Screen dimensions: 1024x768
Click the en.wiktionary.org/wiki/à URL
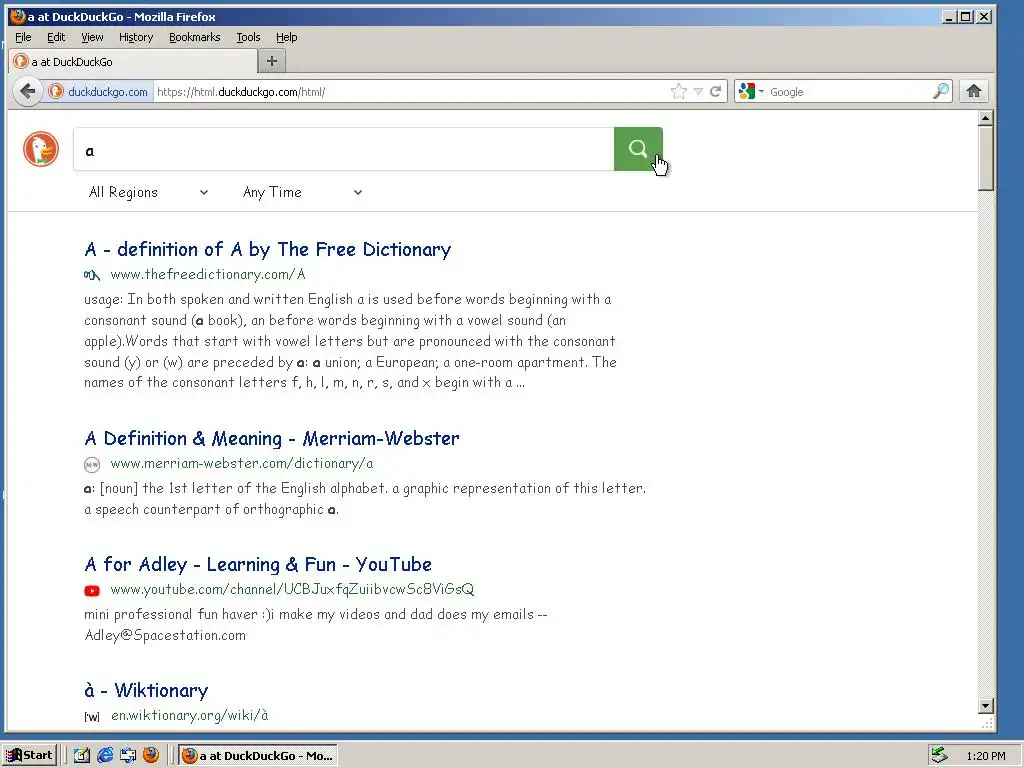click(x=189, y=716)
